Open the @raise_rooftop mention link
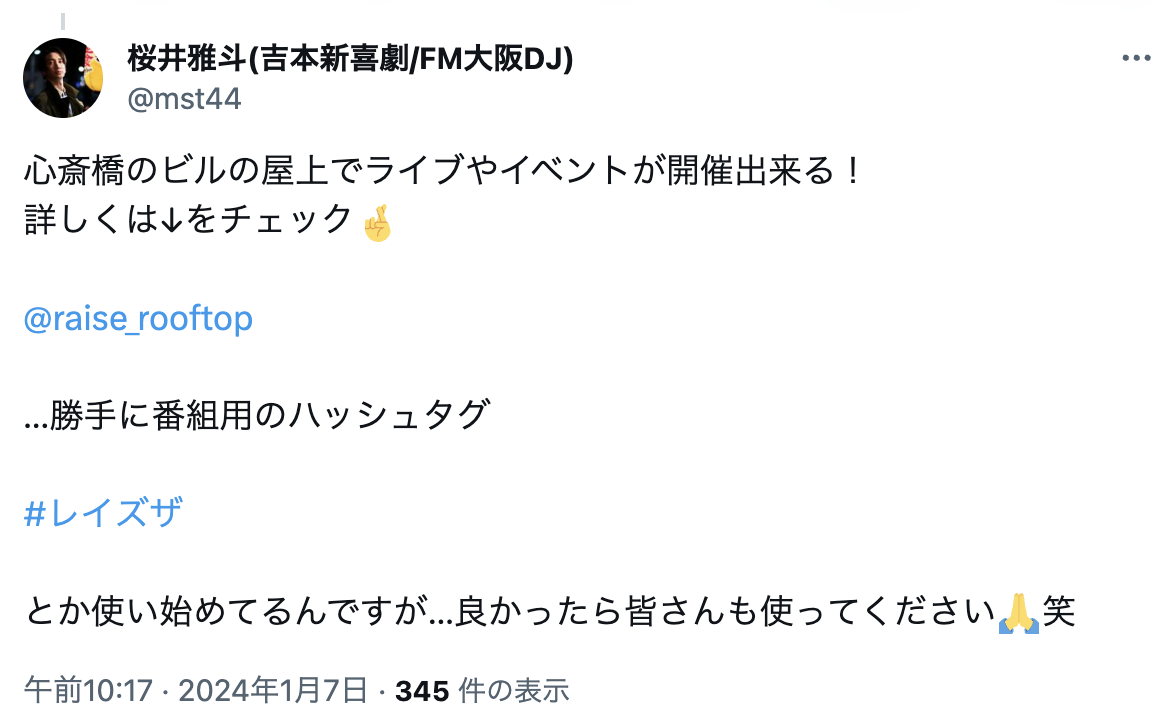The width and height of the screenshot is (1172, 724). coord(138,319)
